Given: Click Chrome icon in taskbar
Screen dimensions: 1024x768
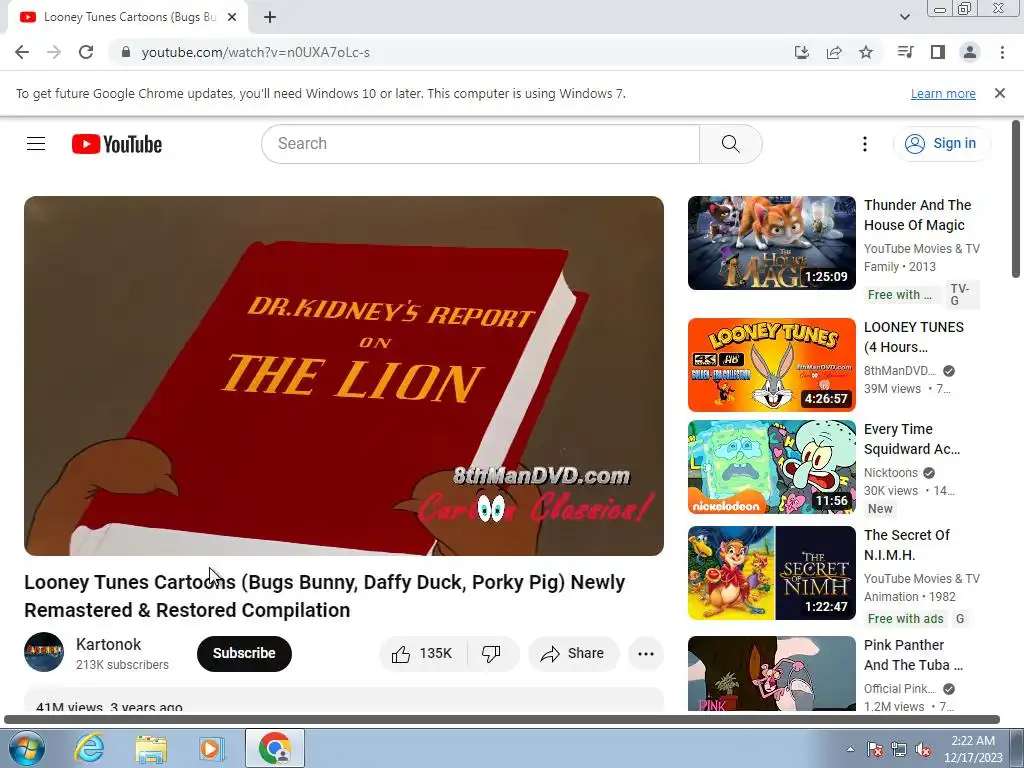Looking at the screenshot, I should click(x=275, y=748).
